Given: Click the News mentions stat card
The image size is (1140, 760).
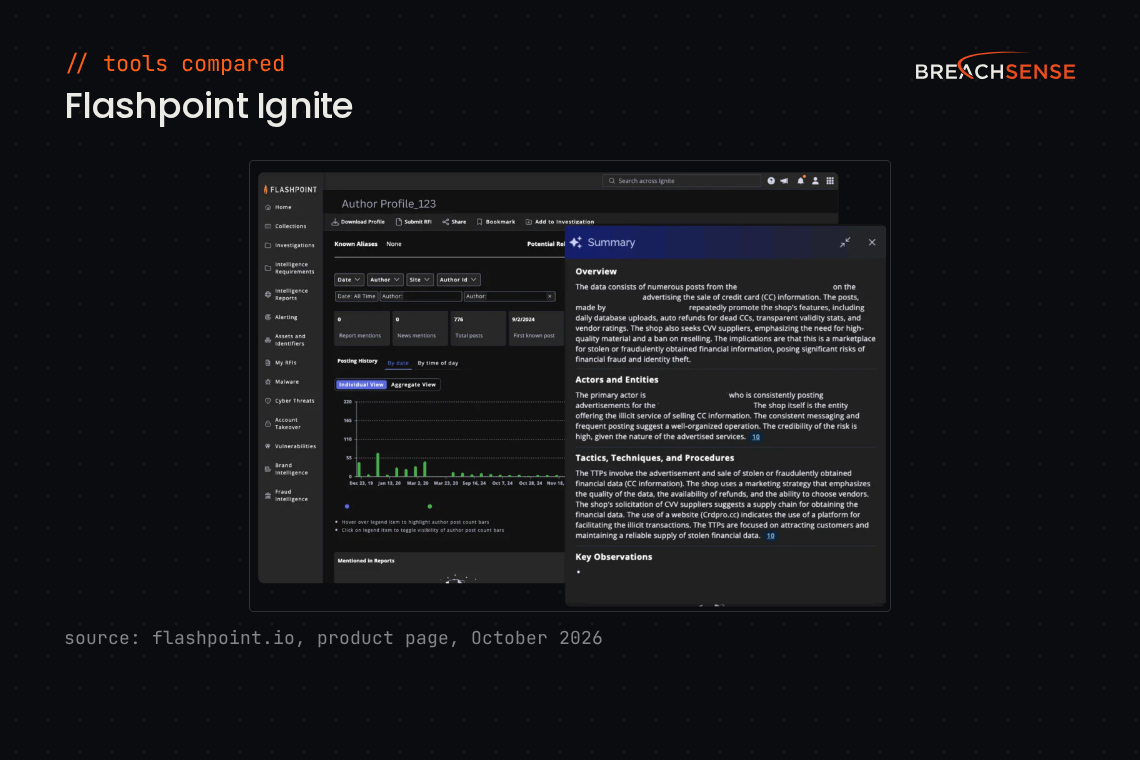Looking at the screenshot, I should tap(420, 328).
